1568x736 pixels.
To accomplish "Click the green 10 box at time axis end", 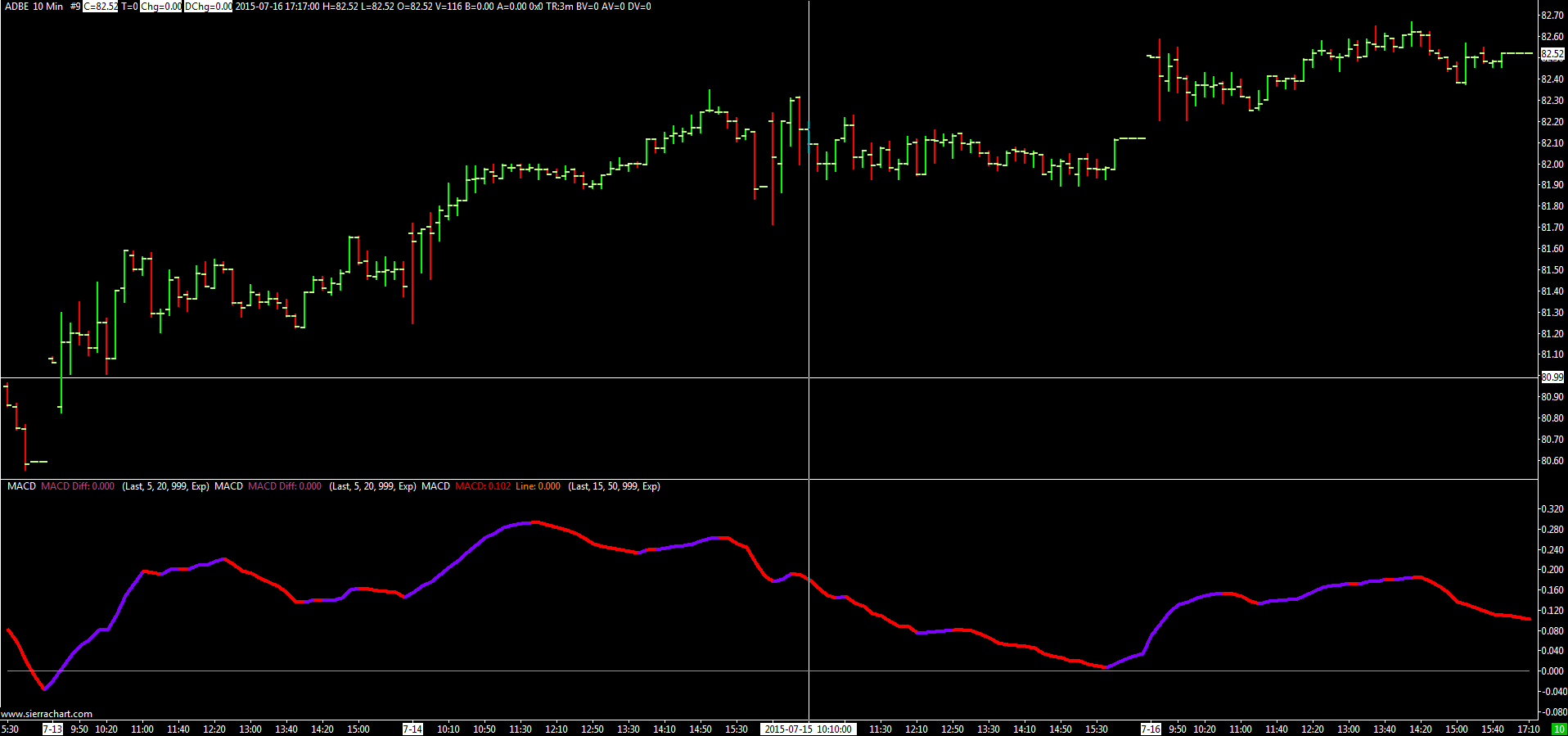I will coord(1559,729).
